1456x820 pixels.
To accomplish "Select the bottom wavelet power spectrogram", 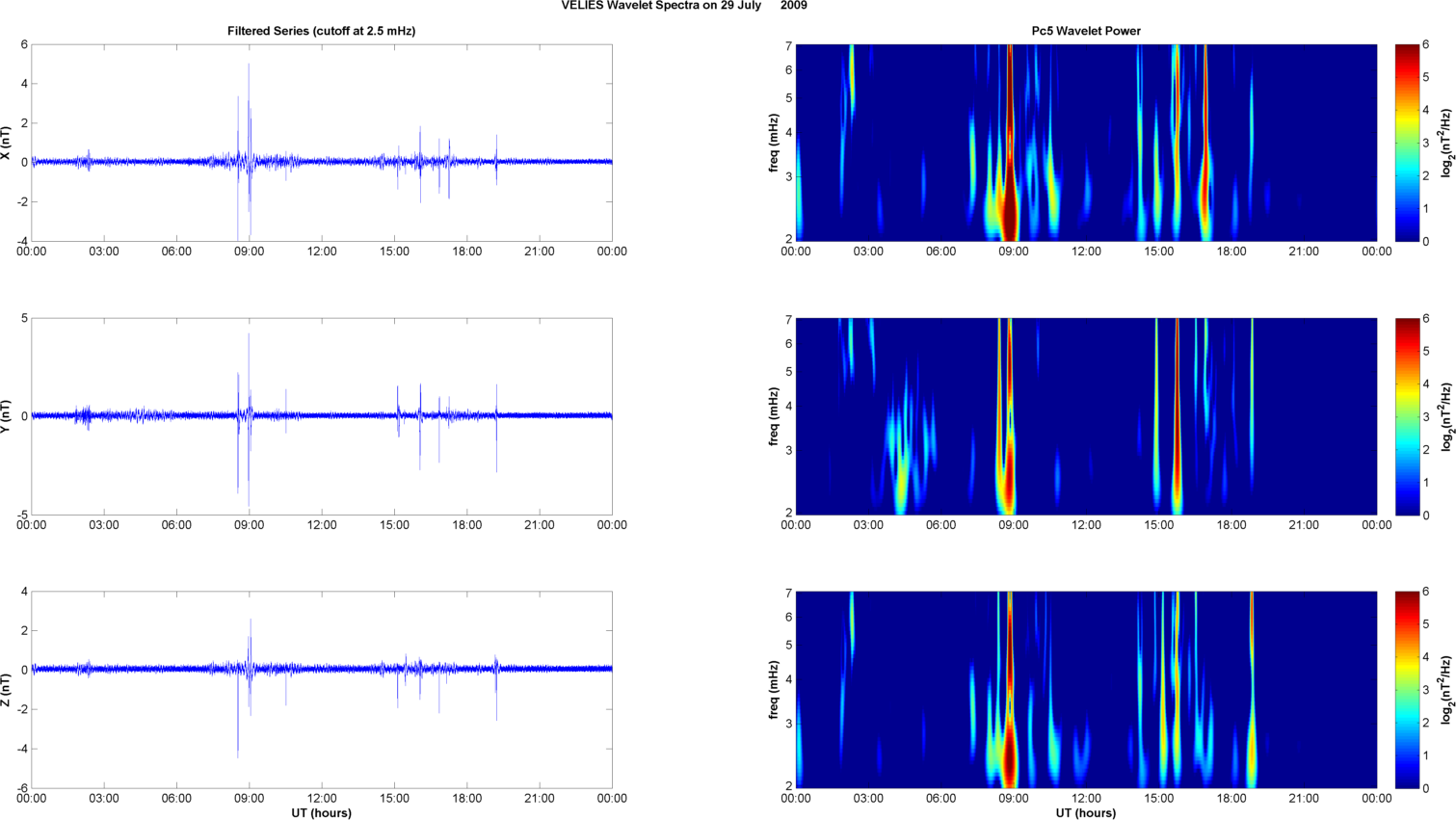I will tap(1086, 690).
